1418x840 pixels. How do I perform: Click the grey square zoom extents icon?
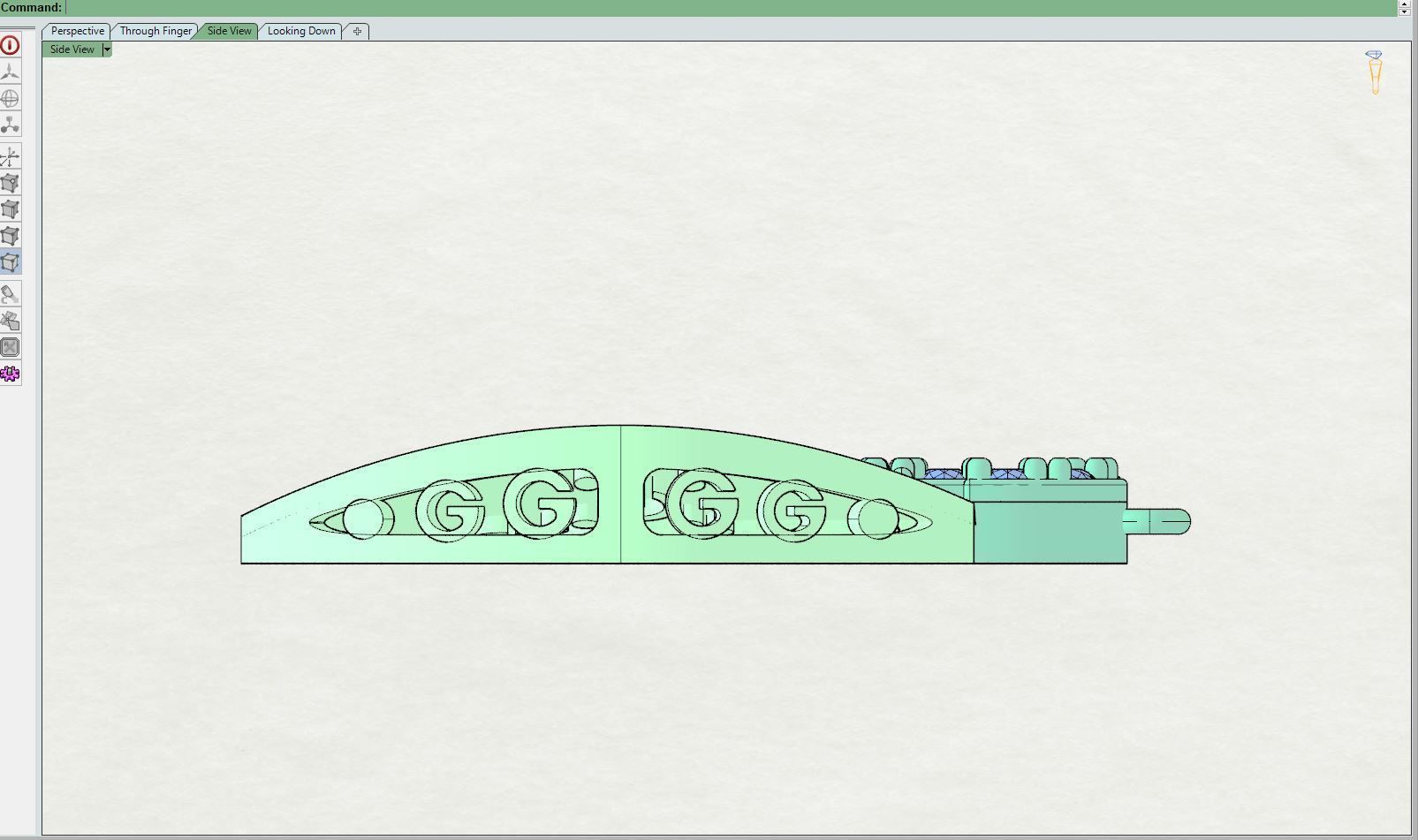10,347
